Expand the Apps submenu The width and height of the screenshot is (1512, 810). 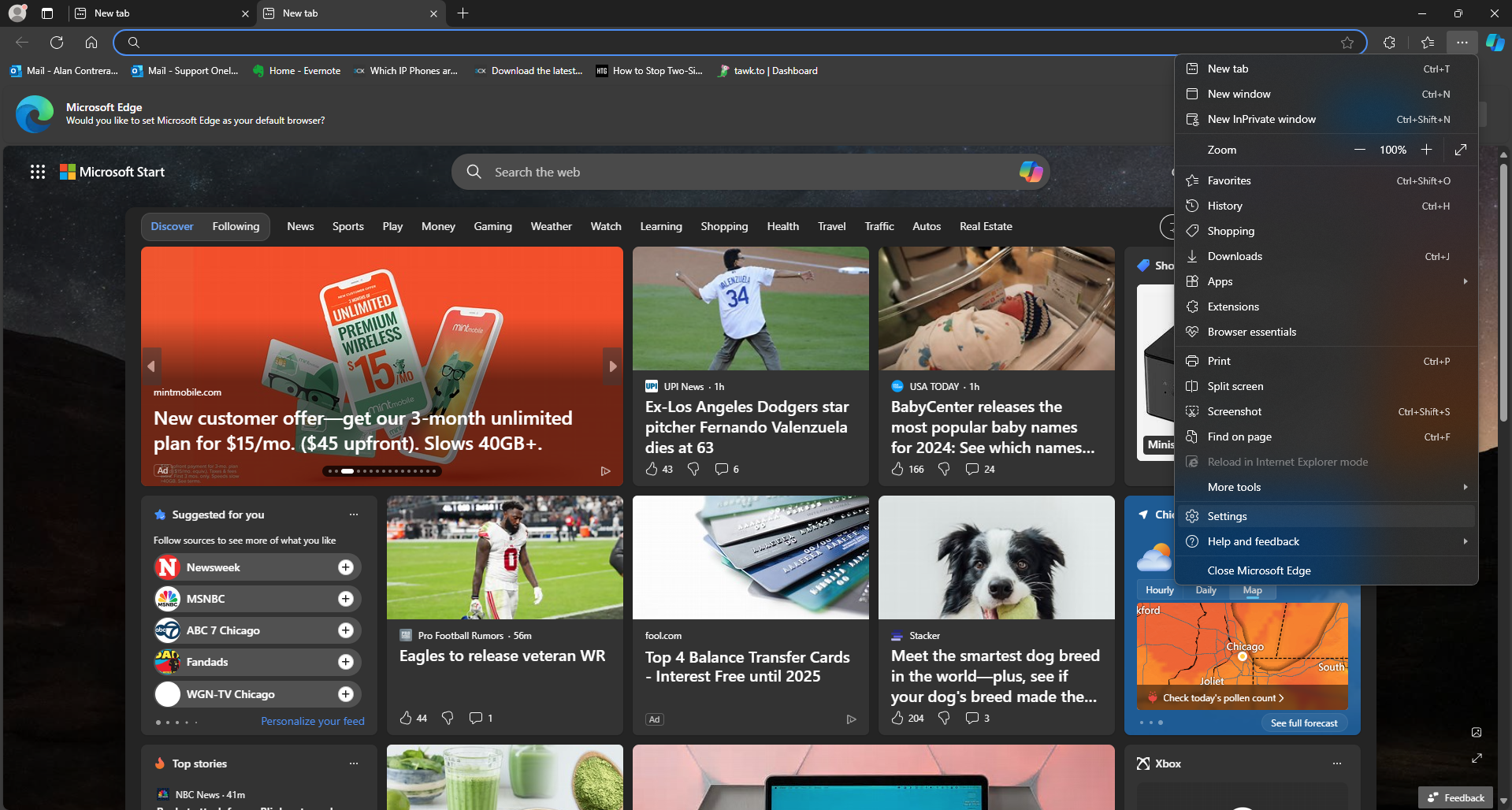point(1327,281)
